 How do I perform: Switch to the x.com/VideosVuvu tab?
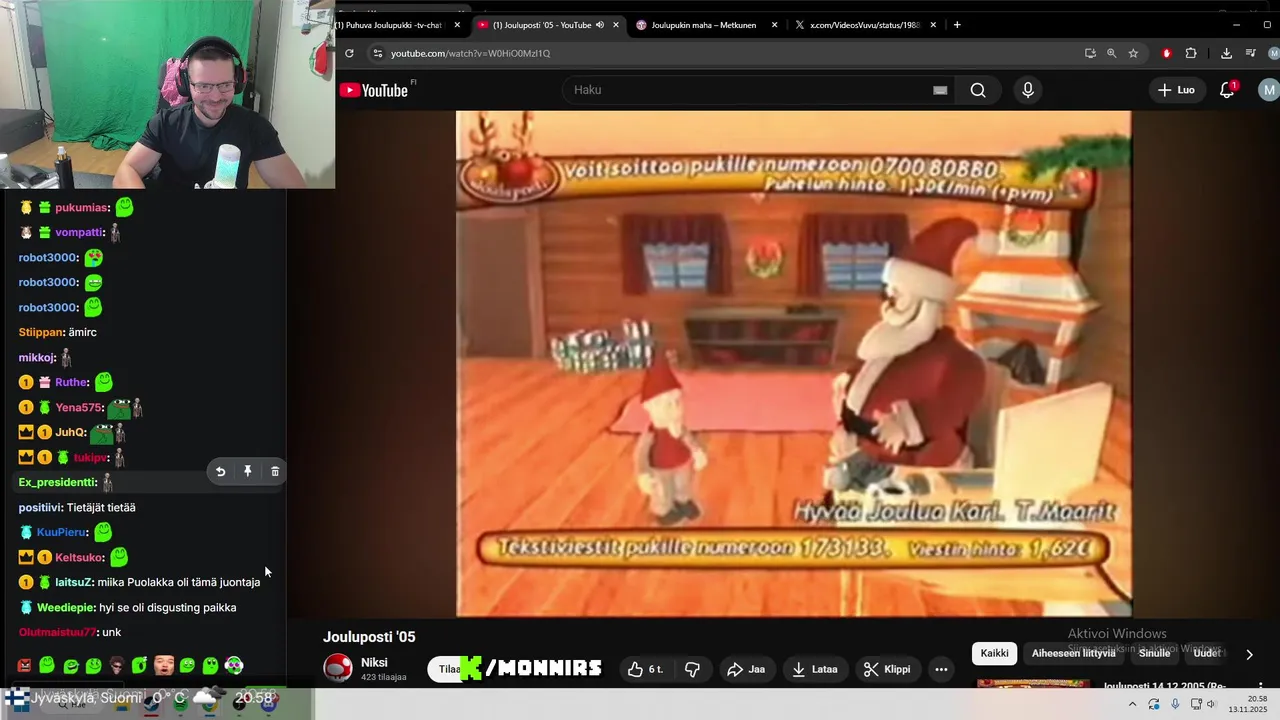[x=863, y=25]
